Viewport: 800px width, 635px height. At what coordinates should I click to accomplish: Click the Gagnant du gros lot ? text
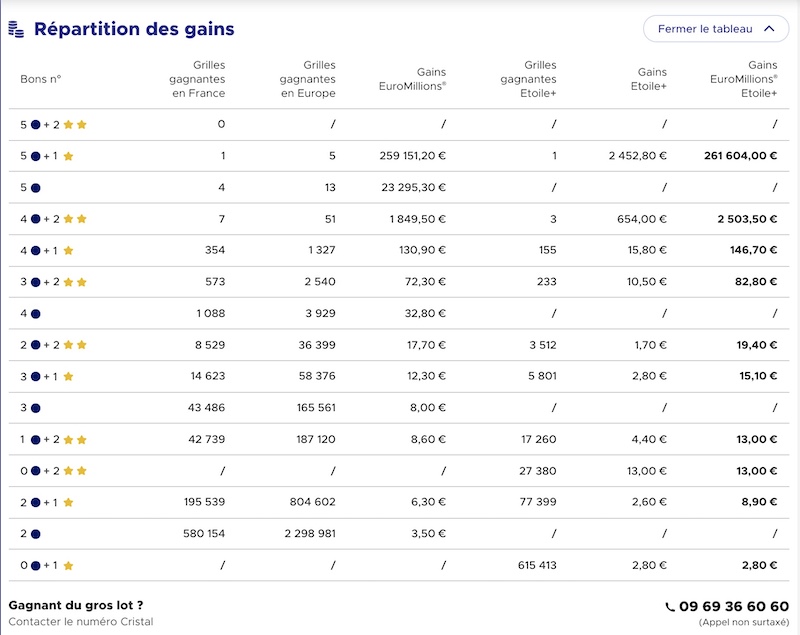click(x=76, y=605)
